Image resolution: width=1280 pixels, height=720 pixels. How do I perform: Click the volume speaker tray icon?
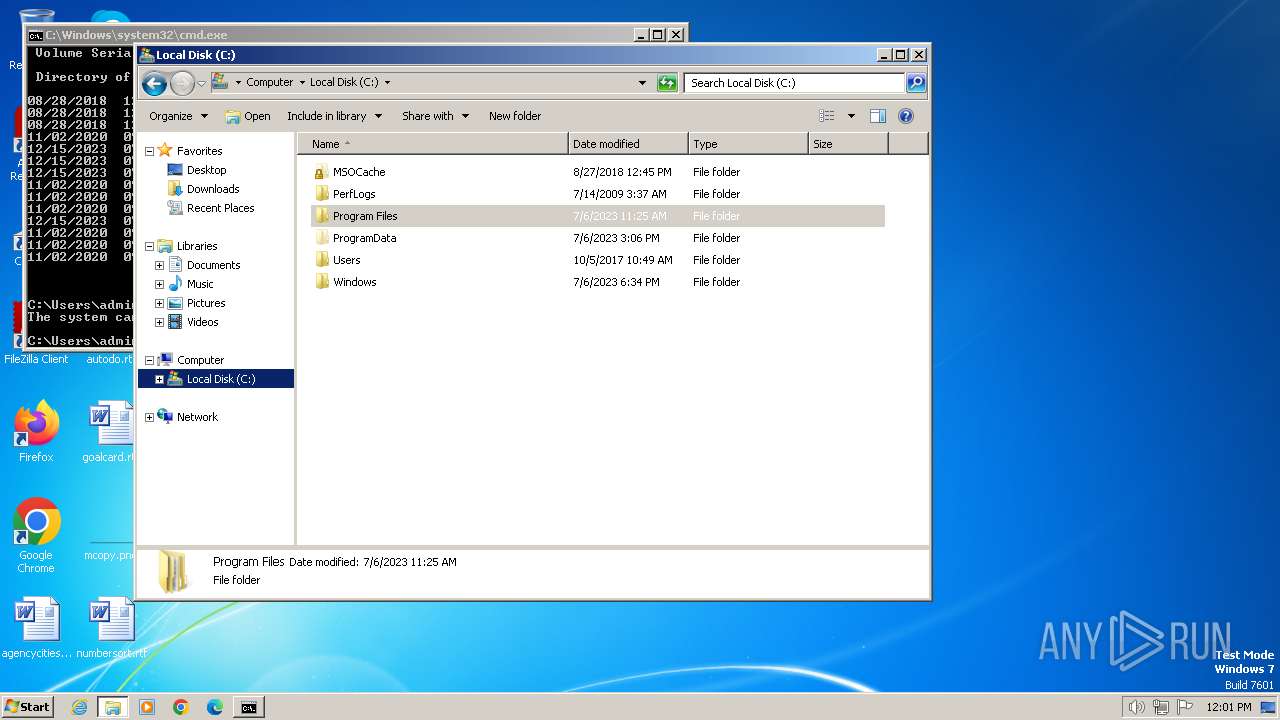click(x=1136, y=707)
